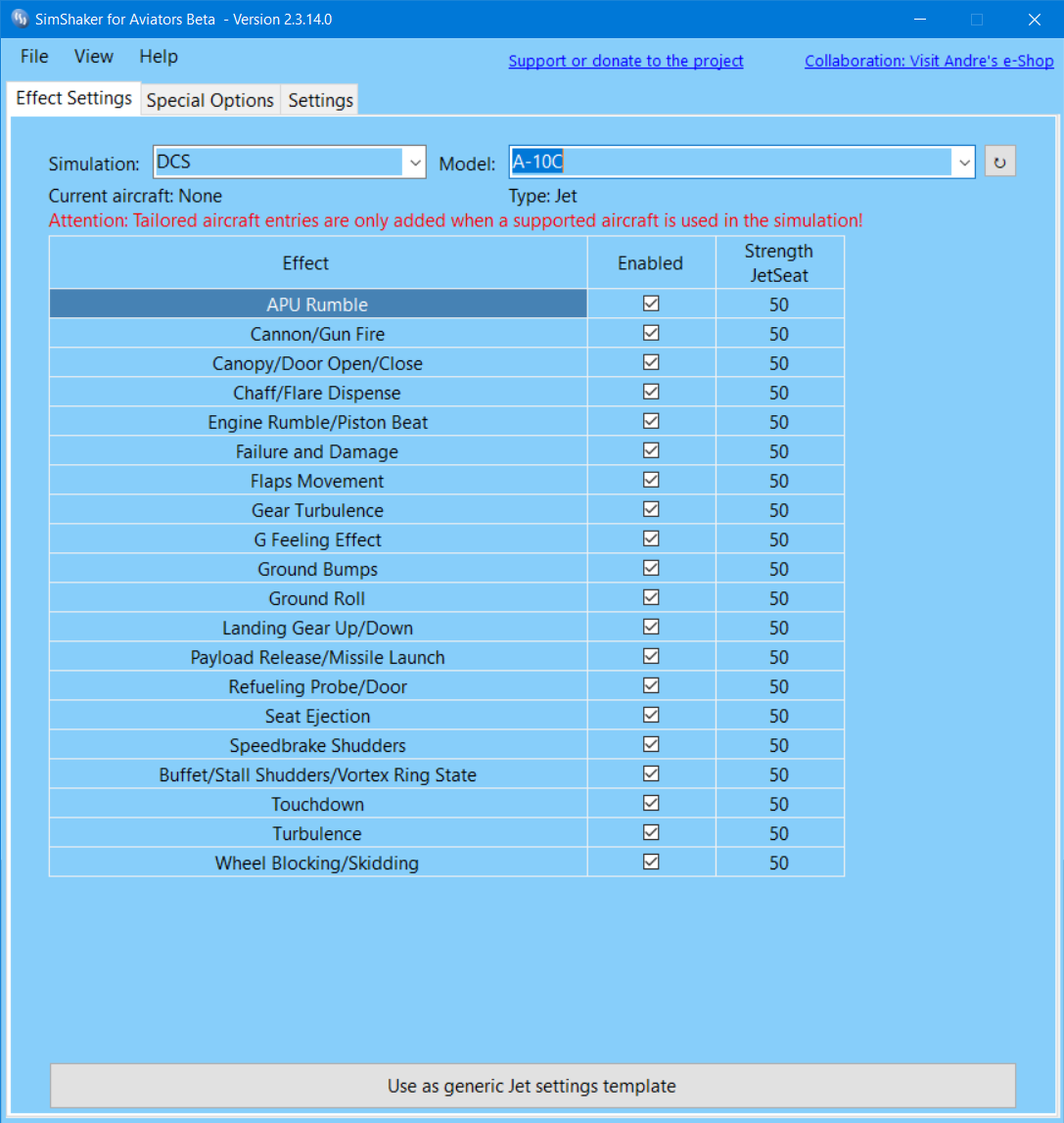
Task: Click Ground Roll strength value
Action: click(x=780, y=598)
